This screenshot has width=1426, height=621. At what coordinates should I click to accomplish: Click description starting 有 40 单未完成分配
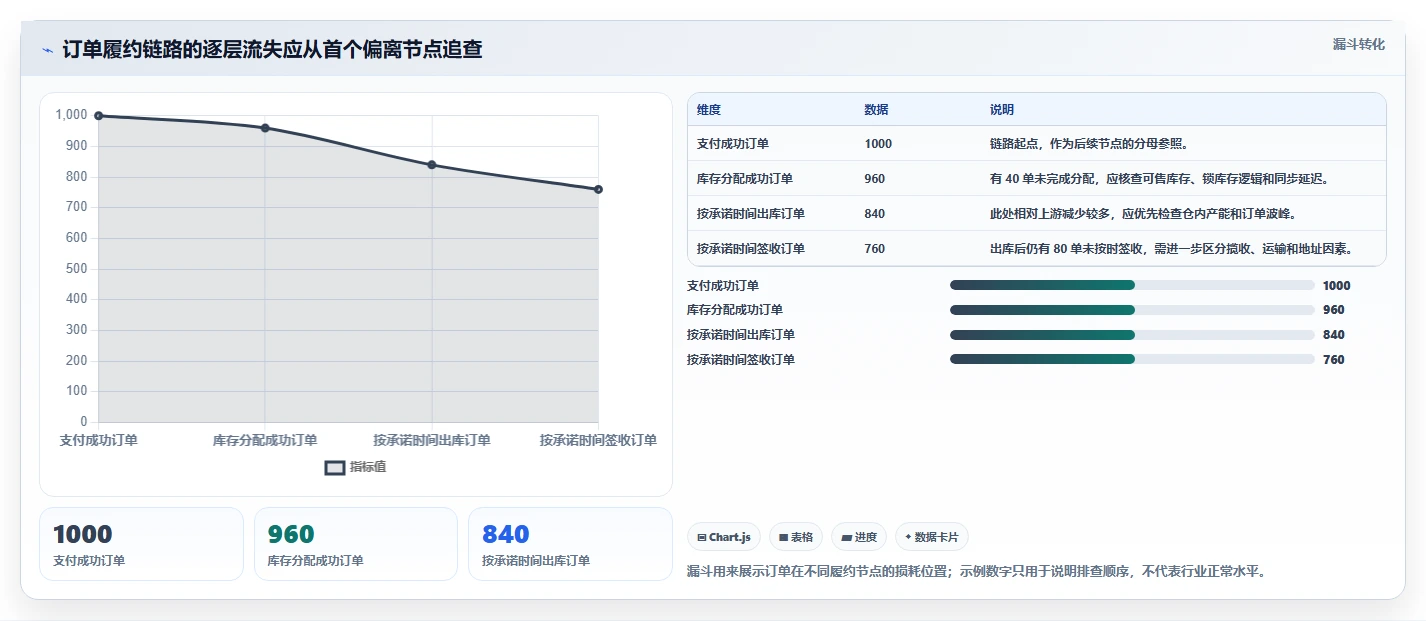tap(1159, 179)
